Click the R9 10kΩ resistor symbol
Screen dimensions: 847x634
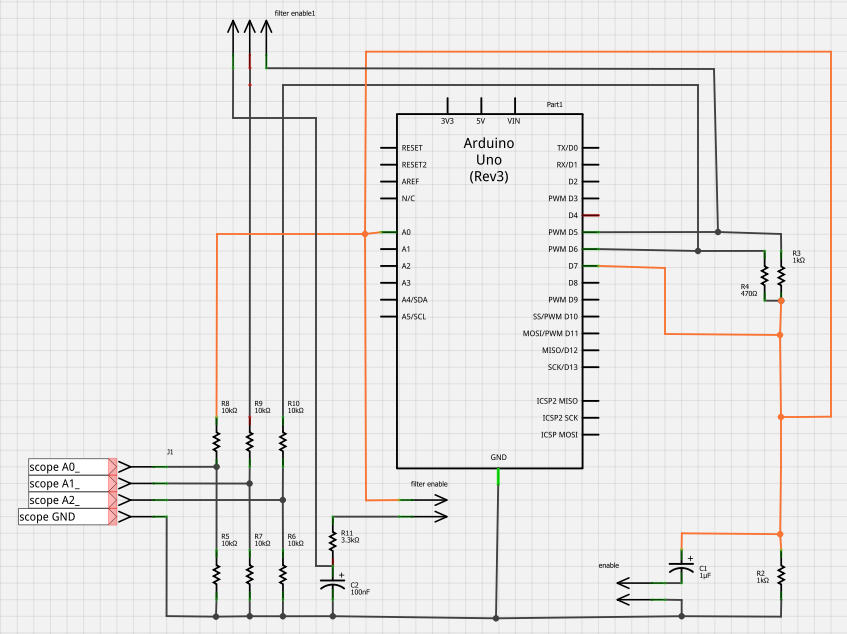[x=249, y=440]
